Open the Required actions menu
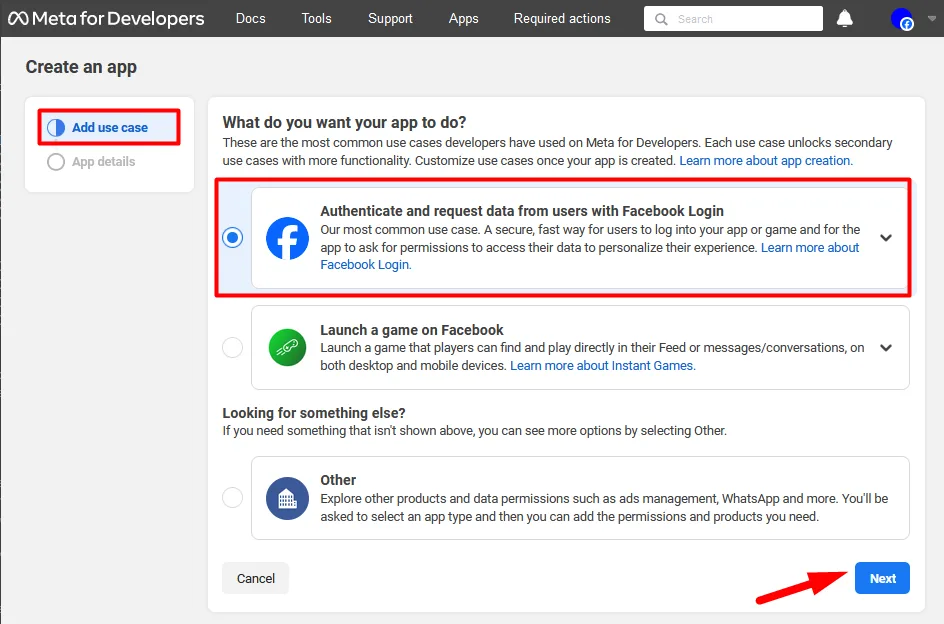The image size is (944, 624). pyautogui.click(x=561, y=18)
